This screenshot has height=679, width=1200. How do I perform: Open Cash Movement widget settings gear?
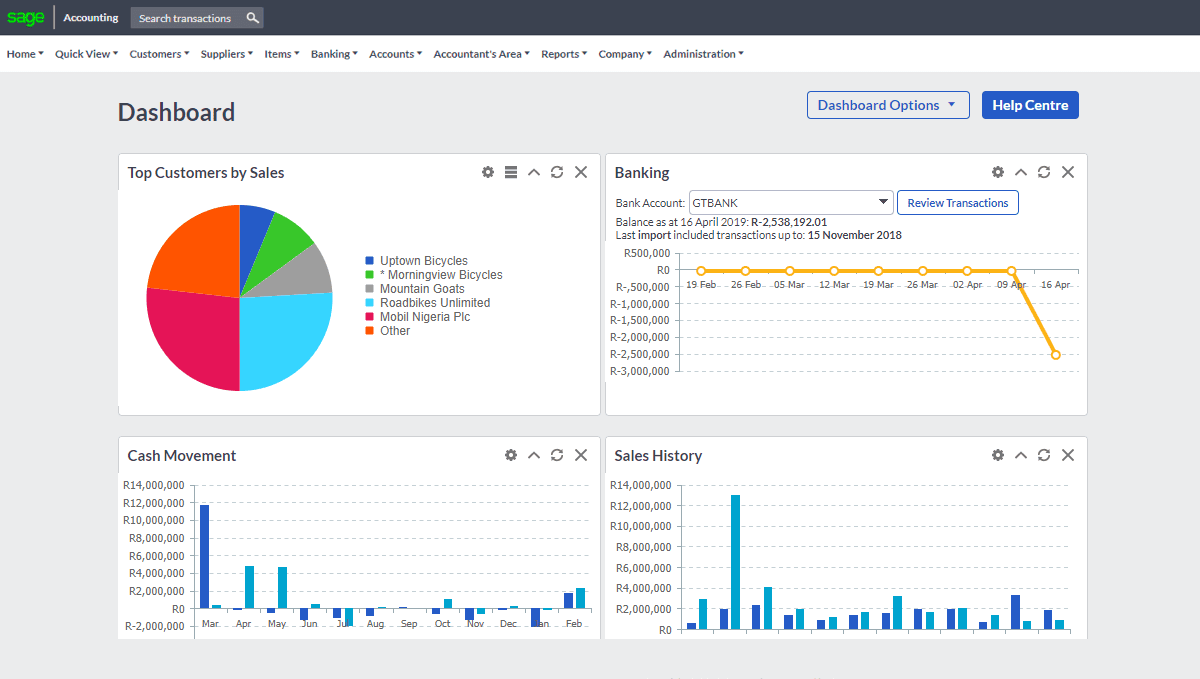coord(510,455)
